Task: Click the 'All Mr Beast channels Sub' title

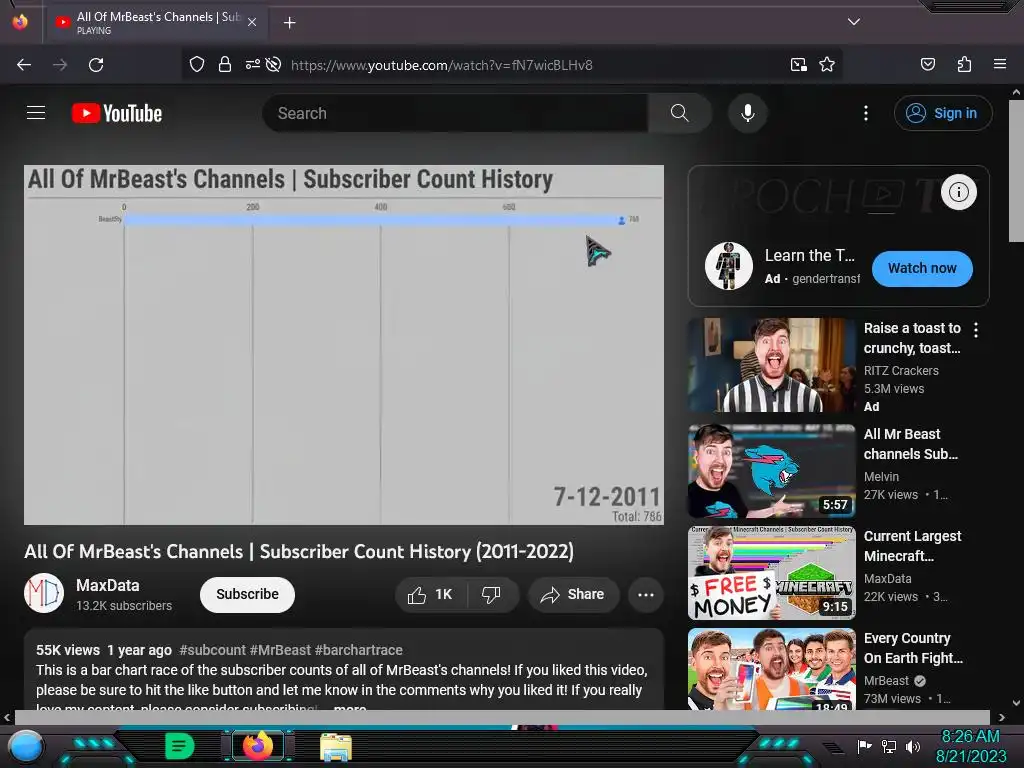Action: [910, 444]
